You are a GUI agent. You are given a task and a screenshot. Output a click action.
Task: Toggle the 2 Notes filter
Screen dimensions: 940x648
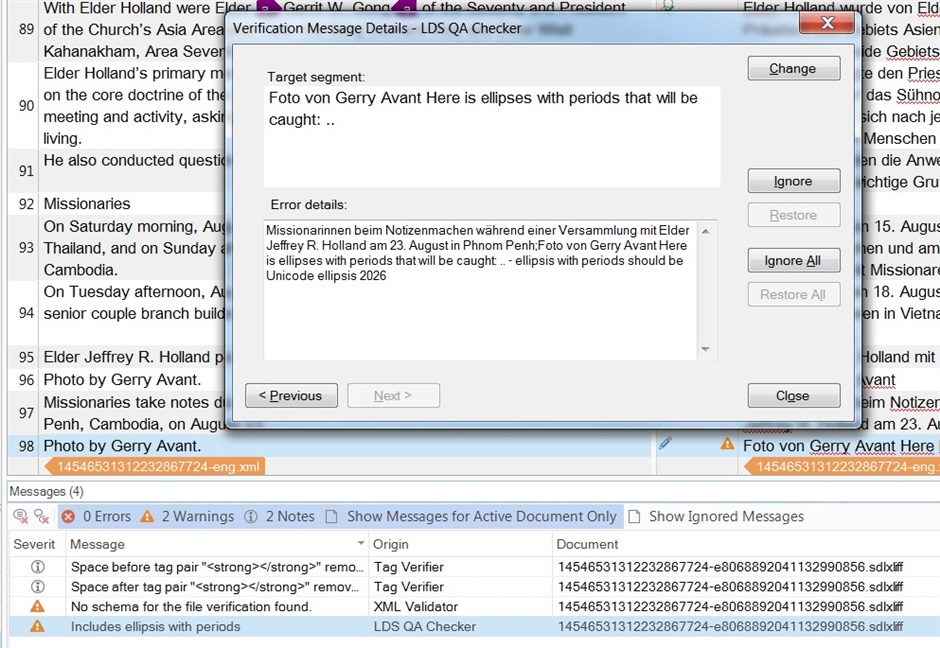280,517
